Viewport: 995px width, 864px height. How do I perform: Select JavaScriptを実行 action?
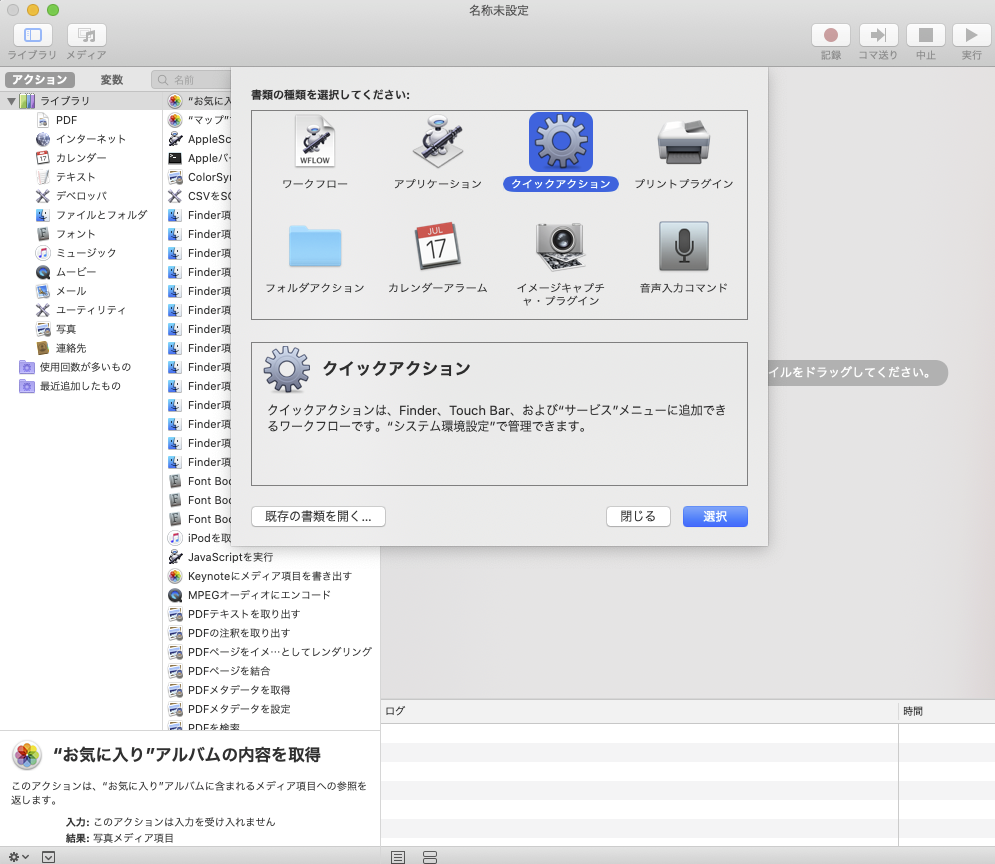click(x=230, y=557)
